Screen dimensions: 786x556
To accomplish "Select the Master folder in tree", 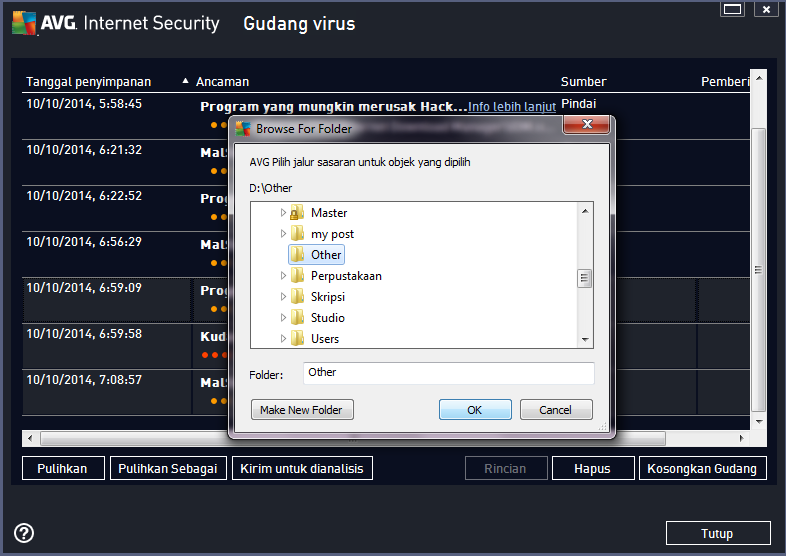I will (x=329, y=213).
